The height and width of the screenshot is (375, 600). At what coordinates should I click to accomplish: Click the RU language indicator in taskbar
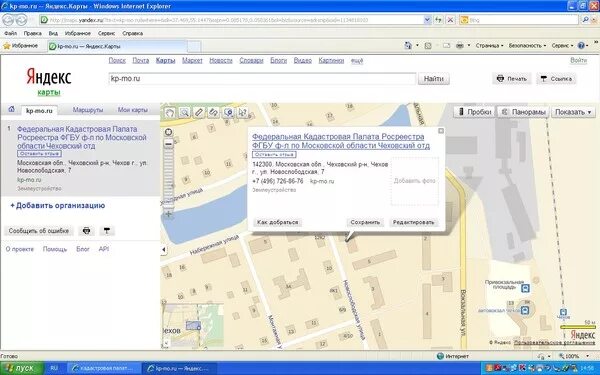(54, 368)
